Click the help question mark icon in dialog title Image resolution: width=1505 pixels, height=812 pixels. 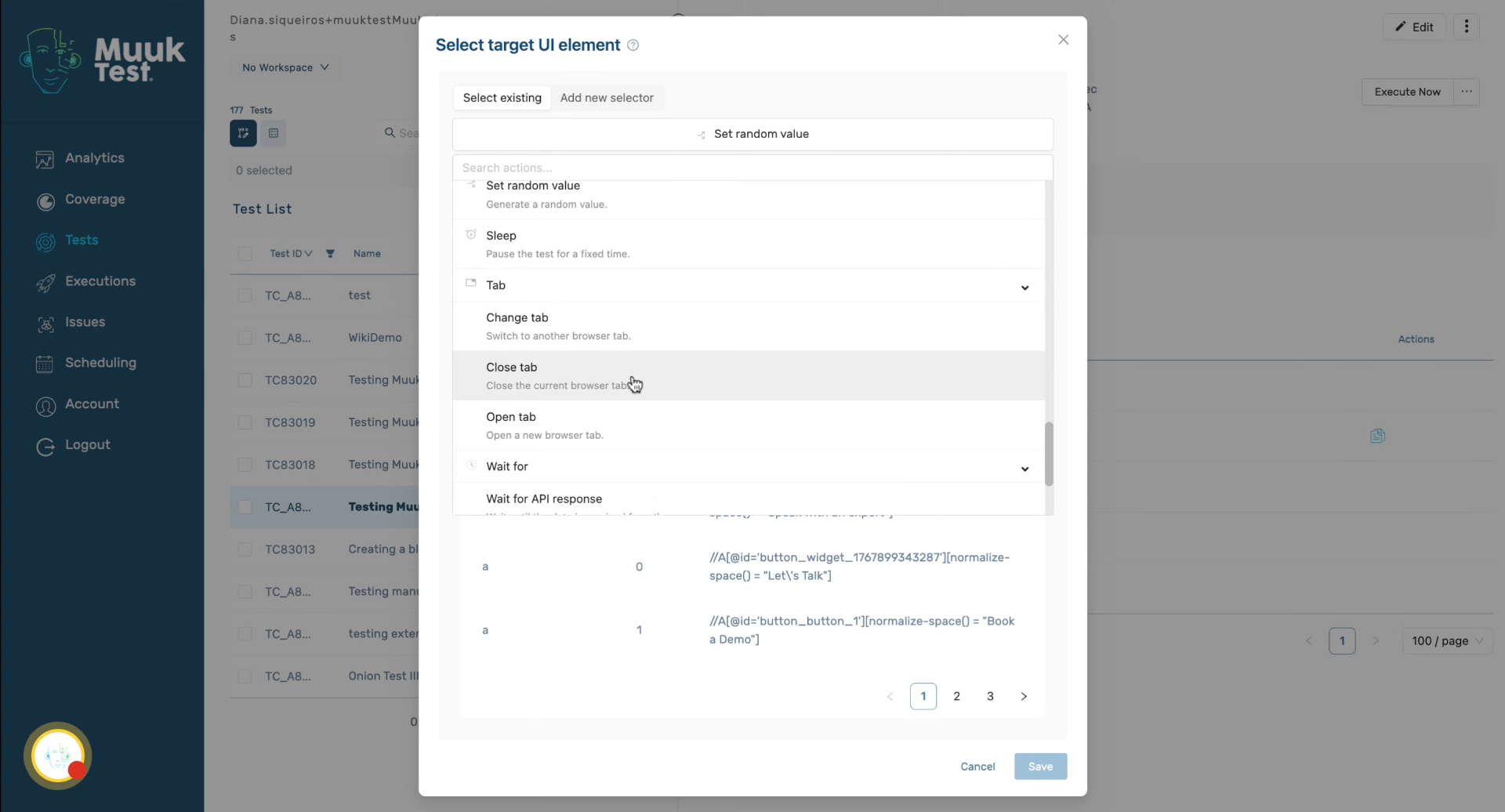pyautogui.click(x=633, y=45)
